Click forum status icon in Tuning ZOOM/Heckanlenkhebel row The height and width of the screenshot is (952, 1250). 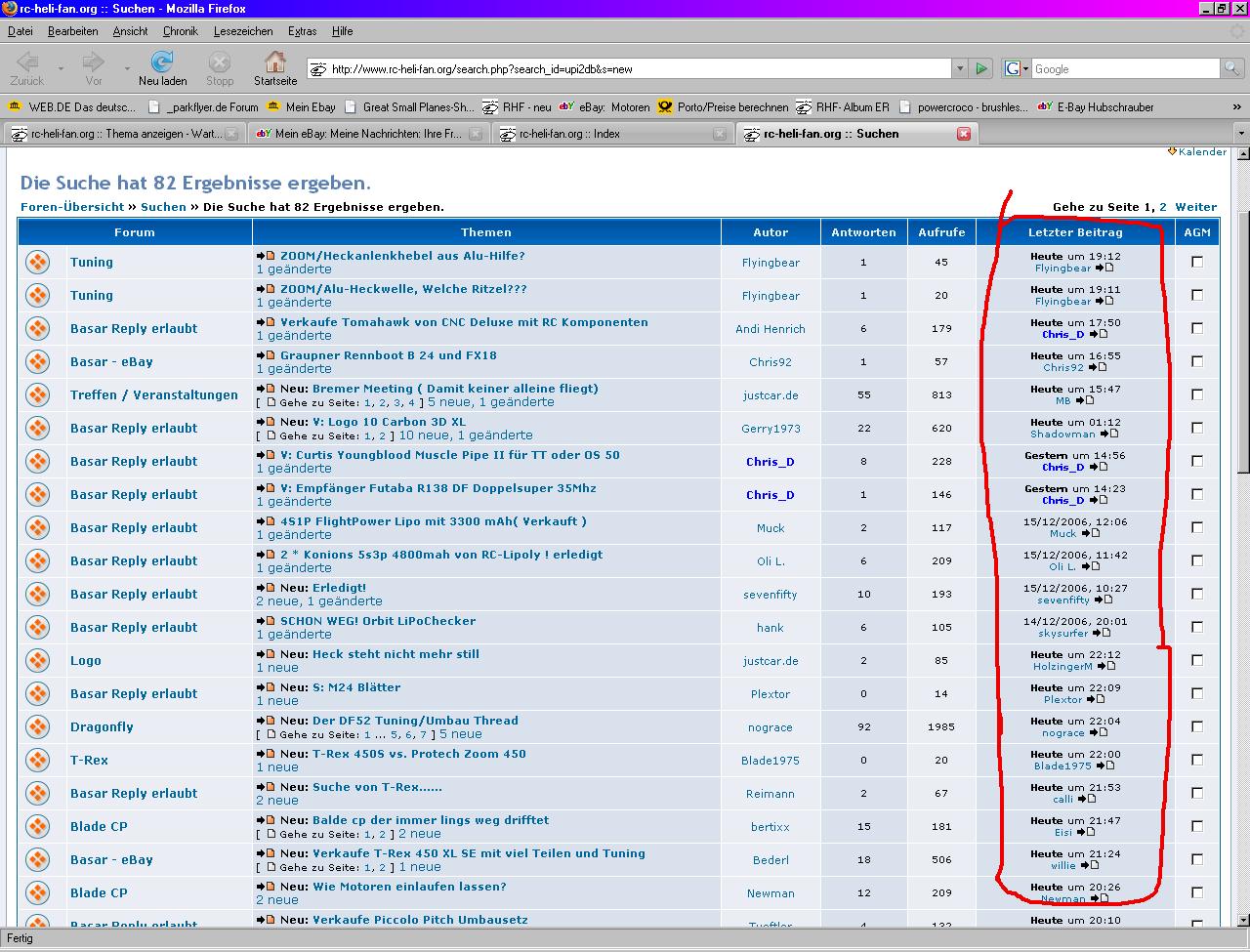coord(37,263)
